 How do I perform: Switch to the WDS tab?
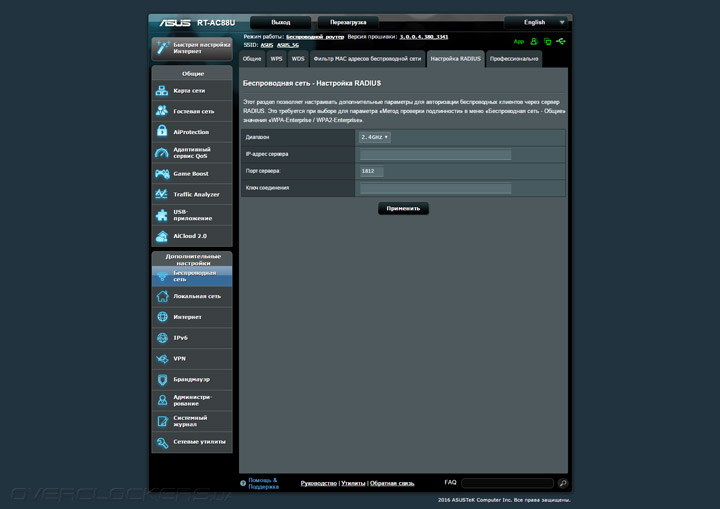pos(298,59)
